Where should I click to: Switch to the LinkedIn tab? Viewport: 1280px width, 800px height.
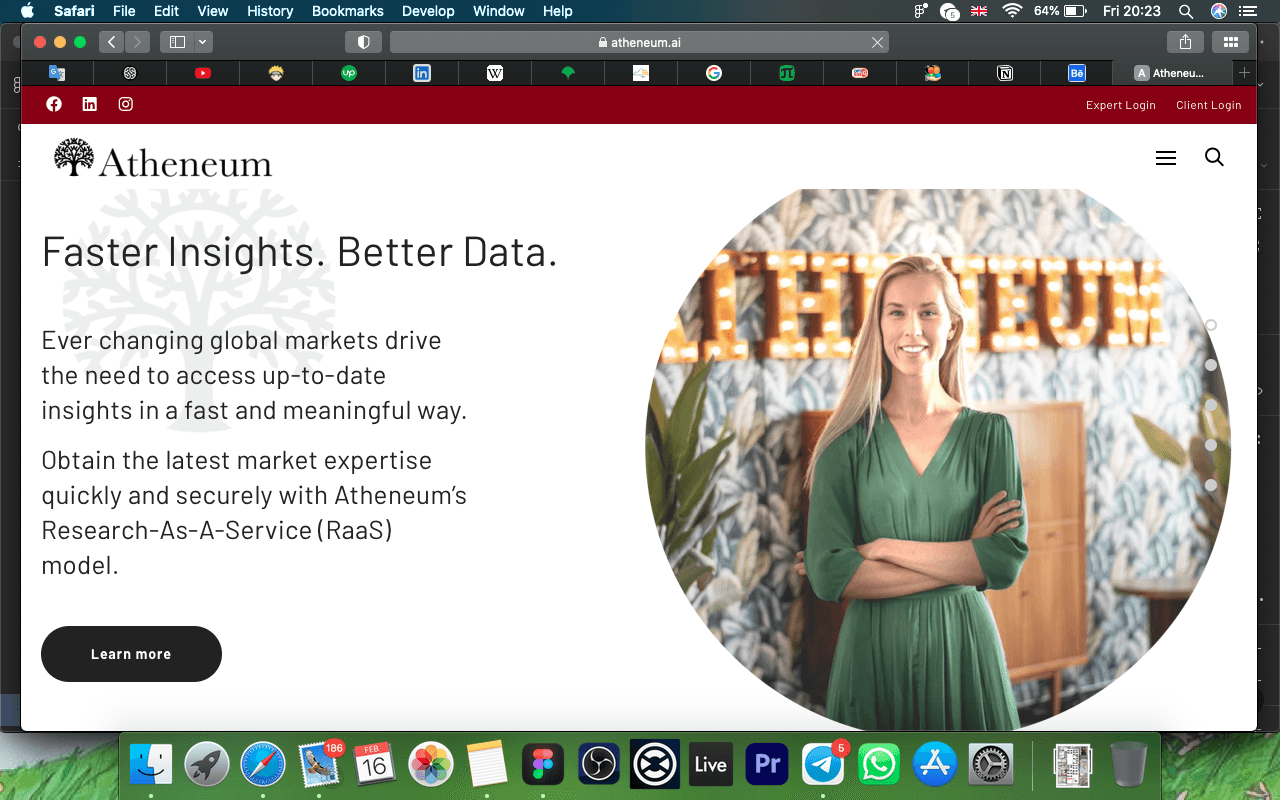coord(422,73)
